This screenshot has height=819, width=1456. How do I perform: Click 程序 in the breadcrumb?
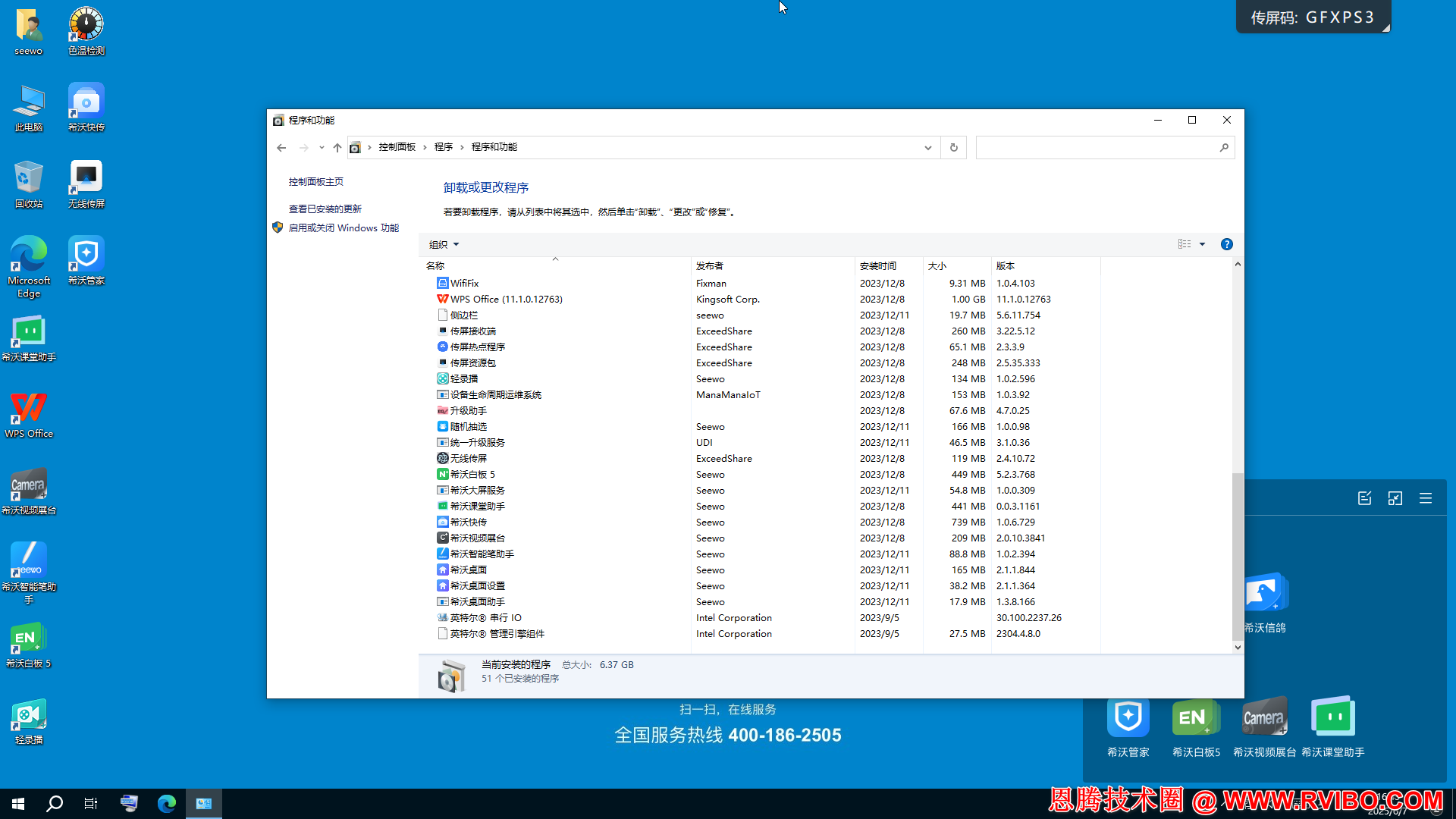(444, 147)
